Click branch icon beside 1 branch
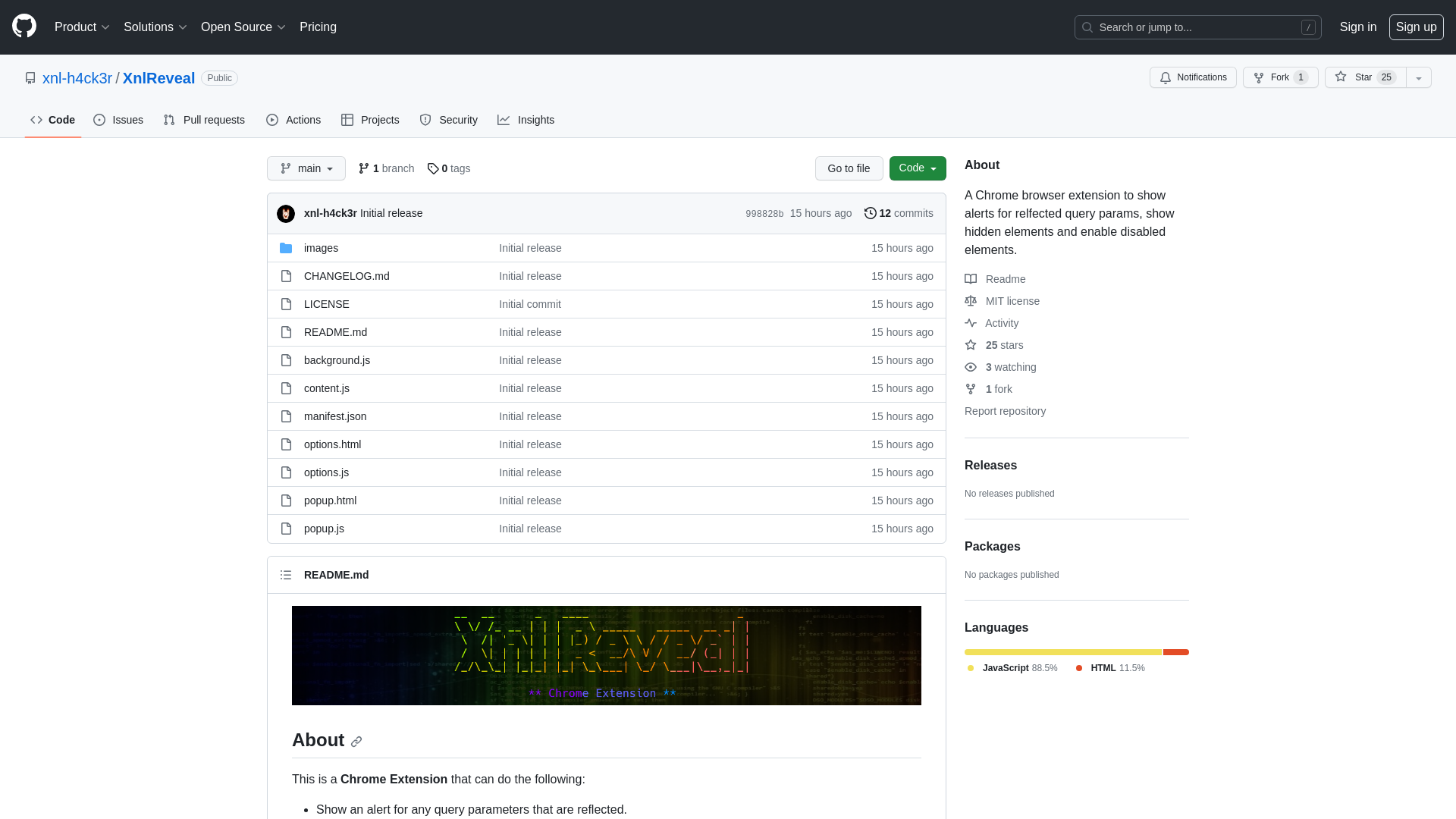This screenshot has height=819, width=1456. tap(364, 168)
